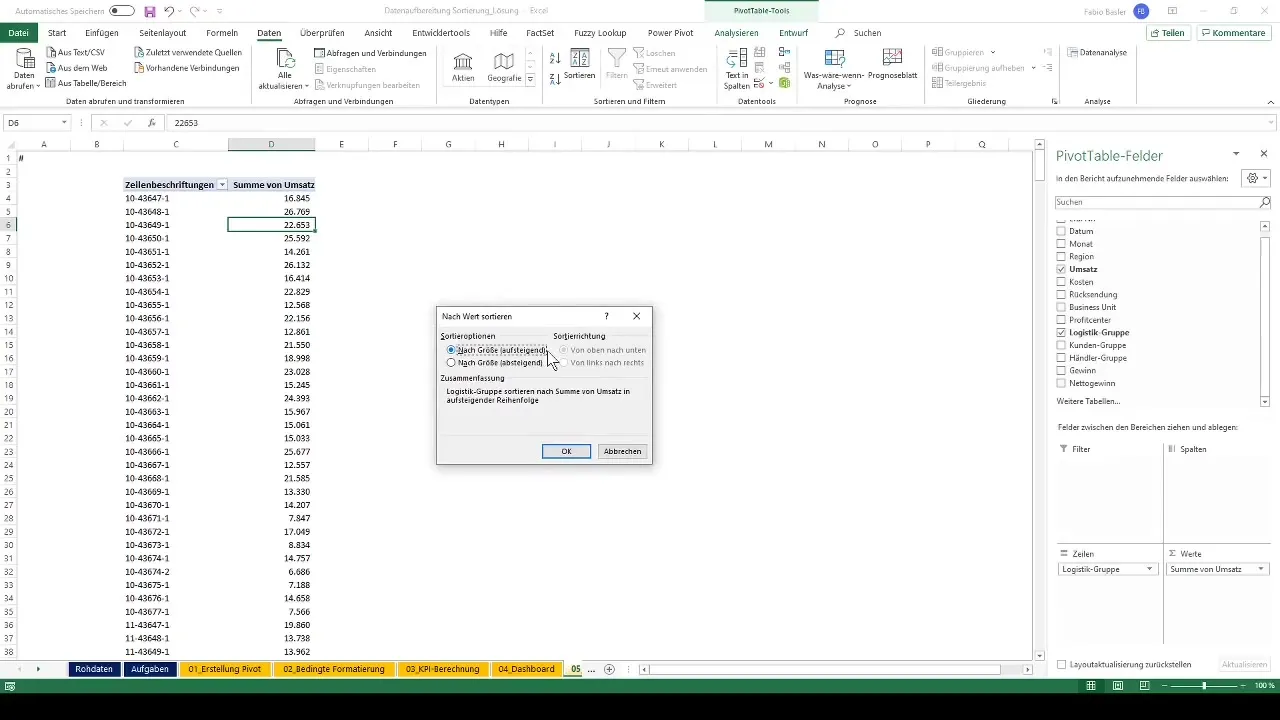Click Text in Spalten tool
The width and height of the screenshot is (1280, 720).
pyautogui.click(x=737, y=68)
